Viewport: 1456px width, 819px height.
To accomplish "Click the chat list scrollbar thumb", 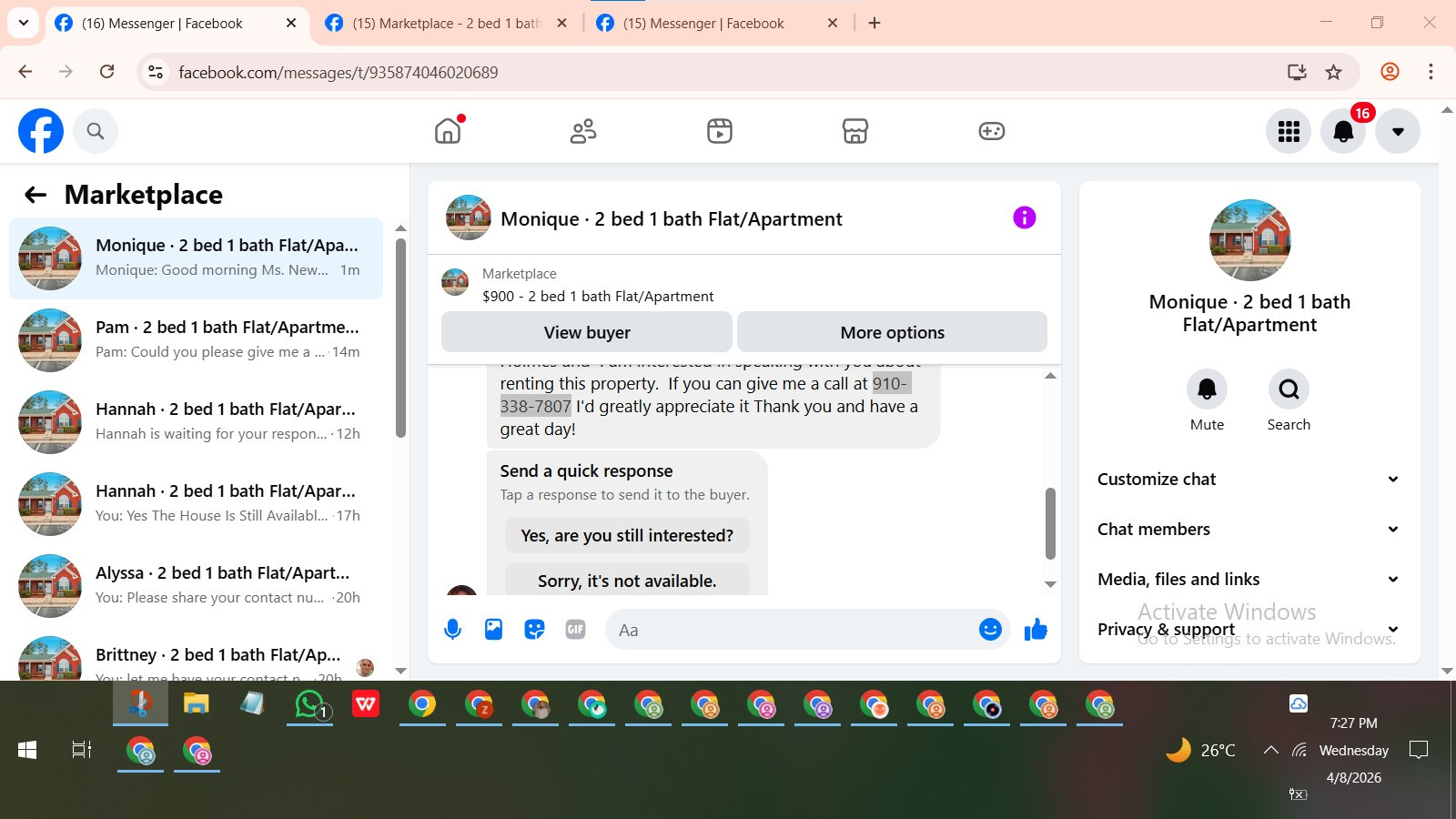I will (x=400, y=338).
